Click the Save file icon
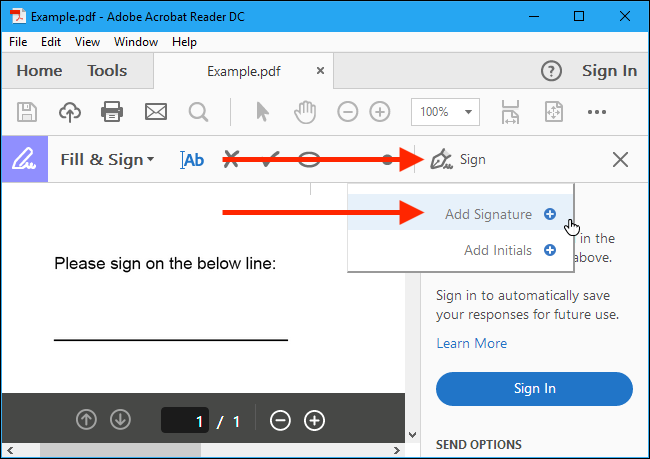The height and width of the screenshot is (459, 650). pos(28,112)
